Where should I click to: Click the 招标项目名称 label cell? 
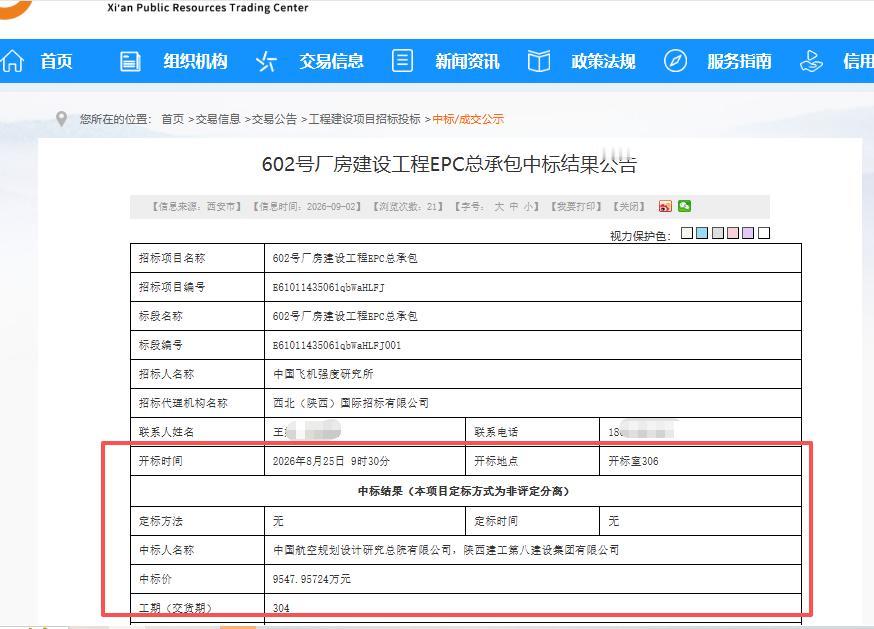pyautogui.click(x=197, y=258)
